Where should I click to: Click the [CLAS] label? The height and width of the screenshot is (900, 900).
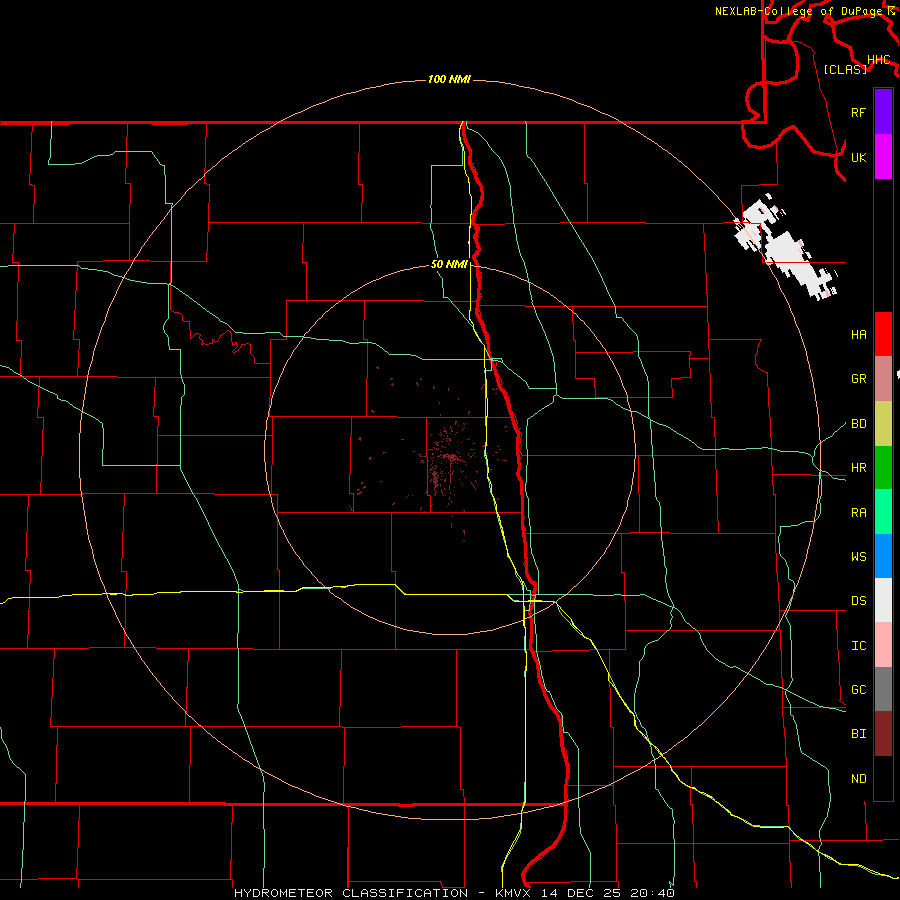click(x=845, y=69)
